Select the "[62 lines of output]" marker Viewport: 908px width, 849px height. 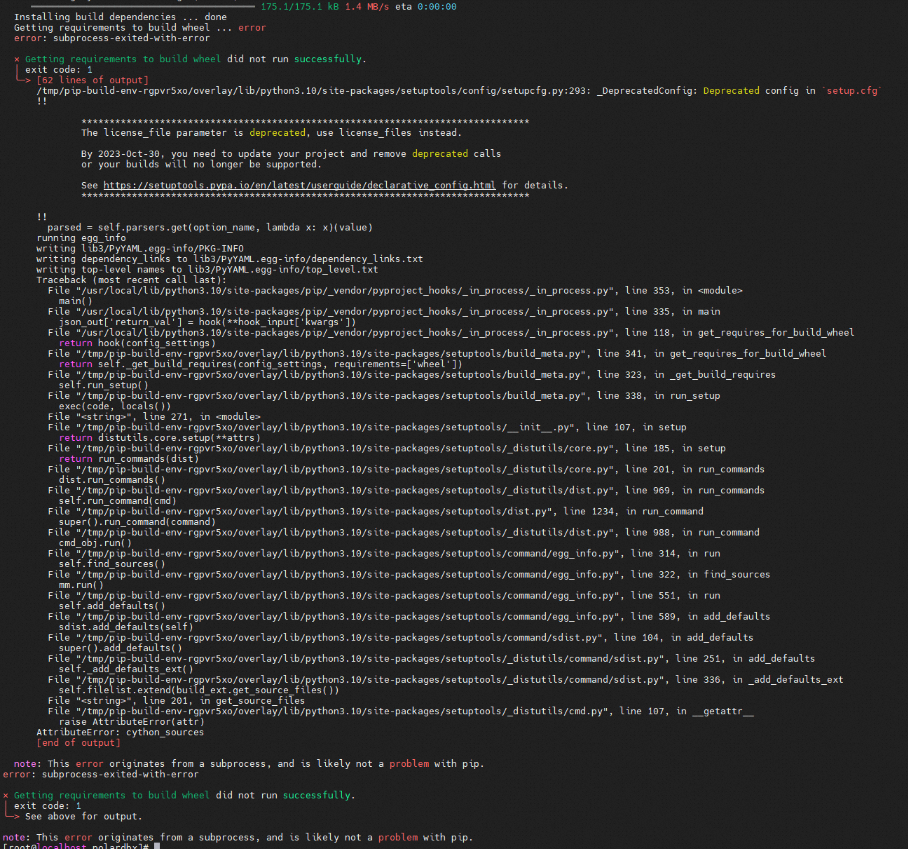pyautogui.click(x=93, y=80)
